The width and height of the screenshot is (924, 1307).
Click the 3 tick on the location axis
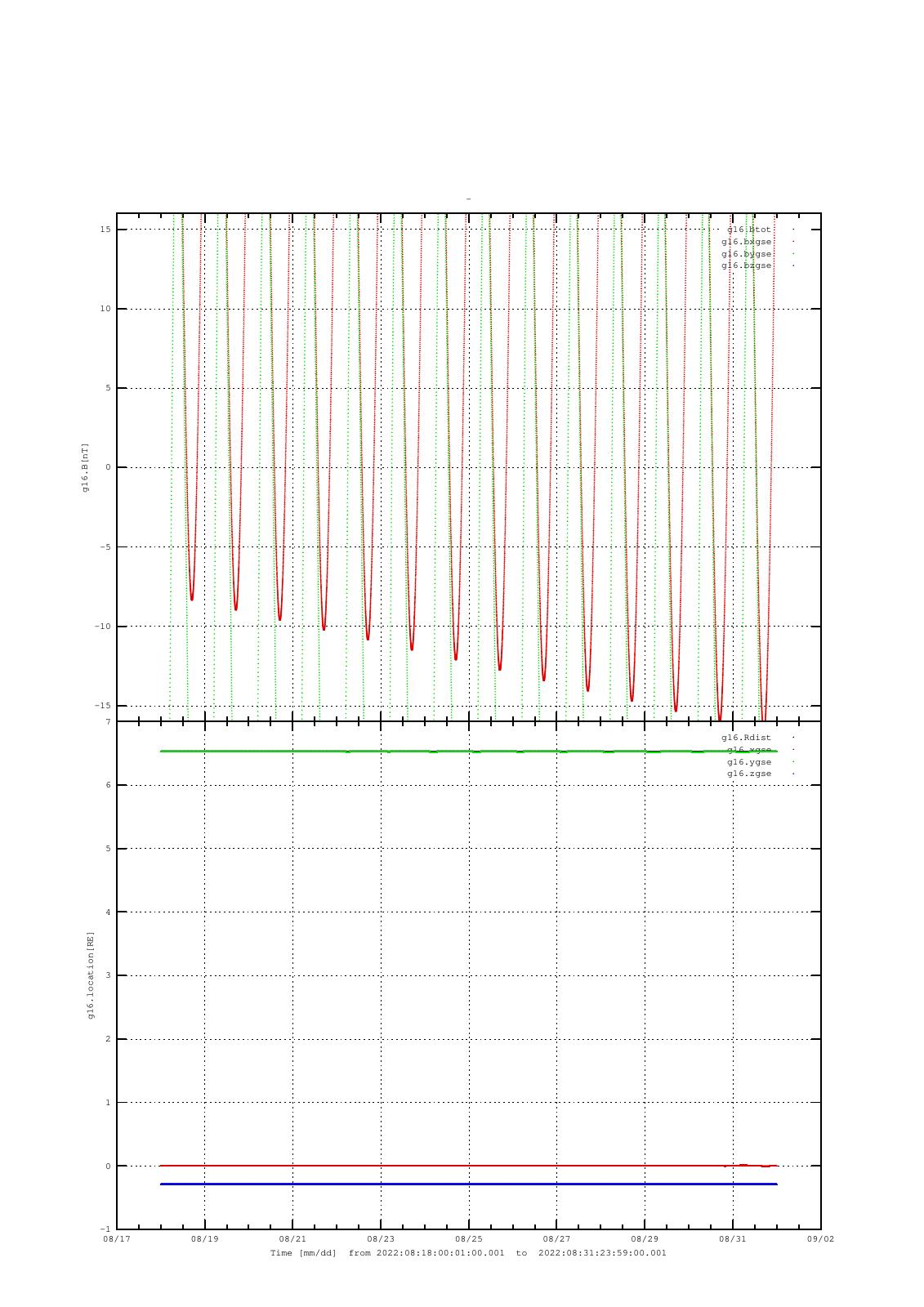(x=108, y=975)
